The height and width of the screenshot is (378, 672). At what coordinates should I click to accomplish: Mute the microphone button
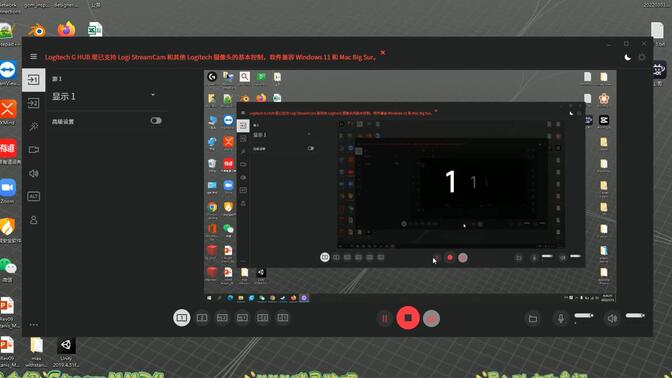561,318
